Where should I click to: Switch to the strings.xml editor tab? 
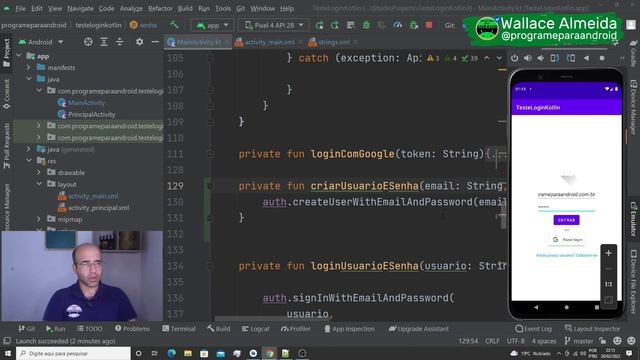tap(333, 42)
